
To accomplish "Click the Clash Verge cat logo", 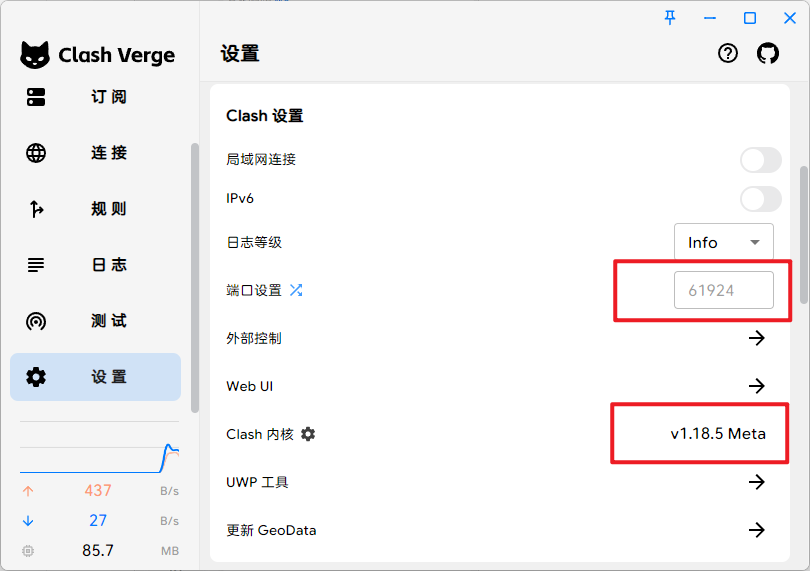I will point(35,55).
